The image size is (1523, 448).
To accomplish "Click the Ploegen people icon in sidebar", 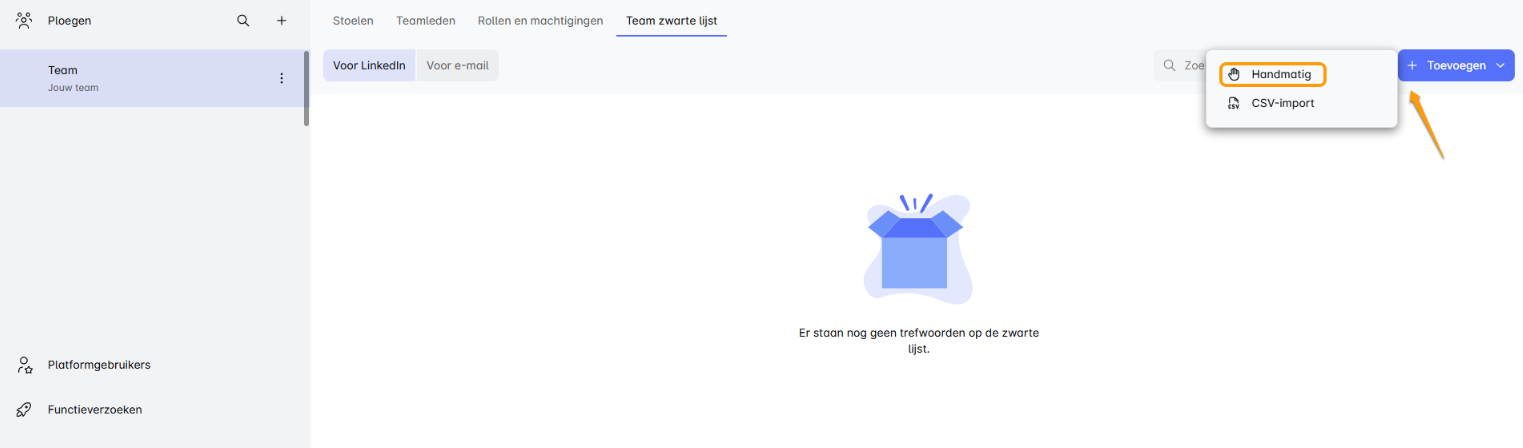I will point(24,20).
